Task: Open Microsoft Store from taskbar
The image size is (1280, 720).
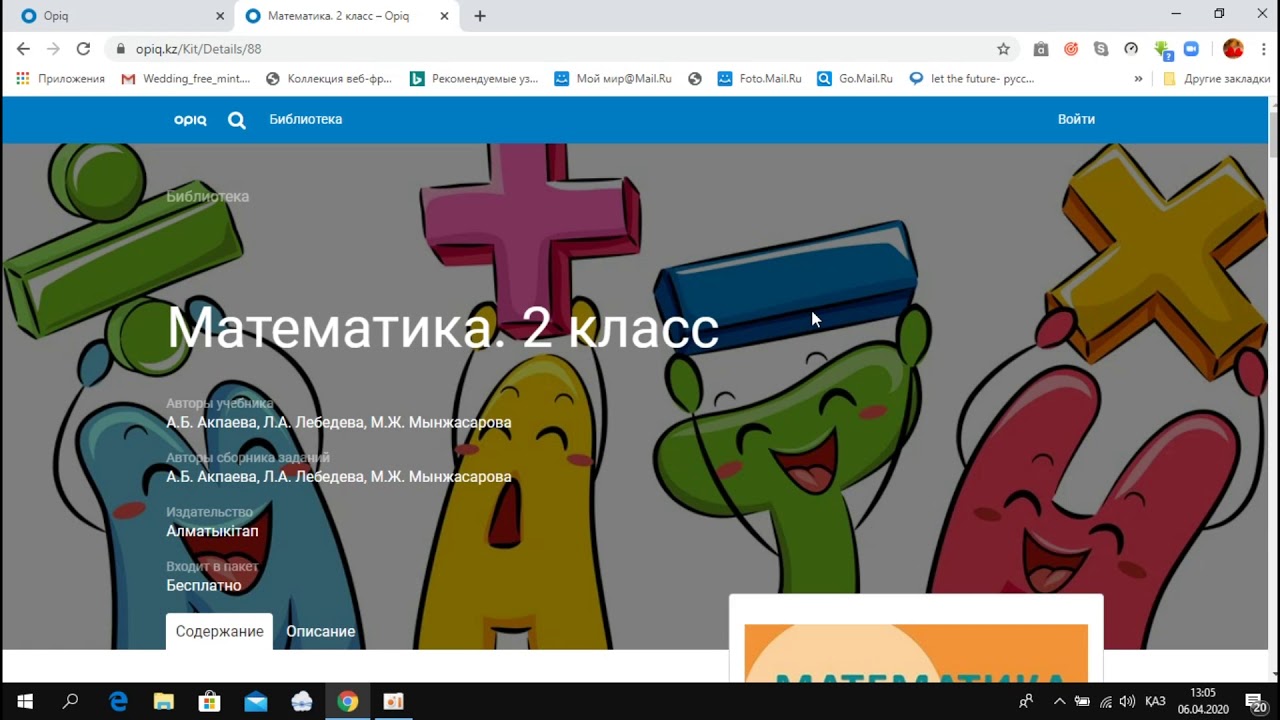Action: point(209,702)
